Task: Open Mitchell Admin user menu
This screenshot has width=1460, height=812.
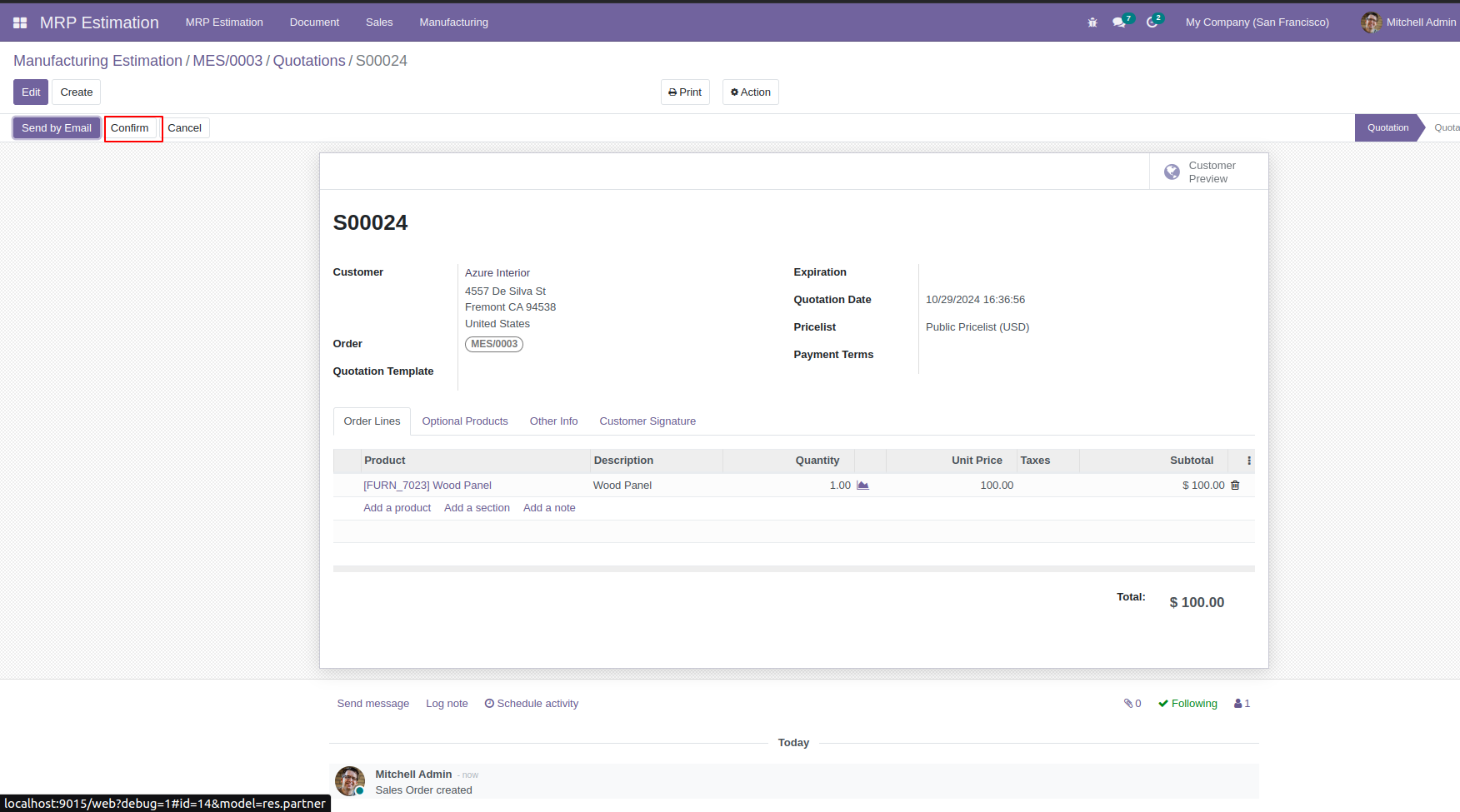Action: pos(1408,22)
